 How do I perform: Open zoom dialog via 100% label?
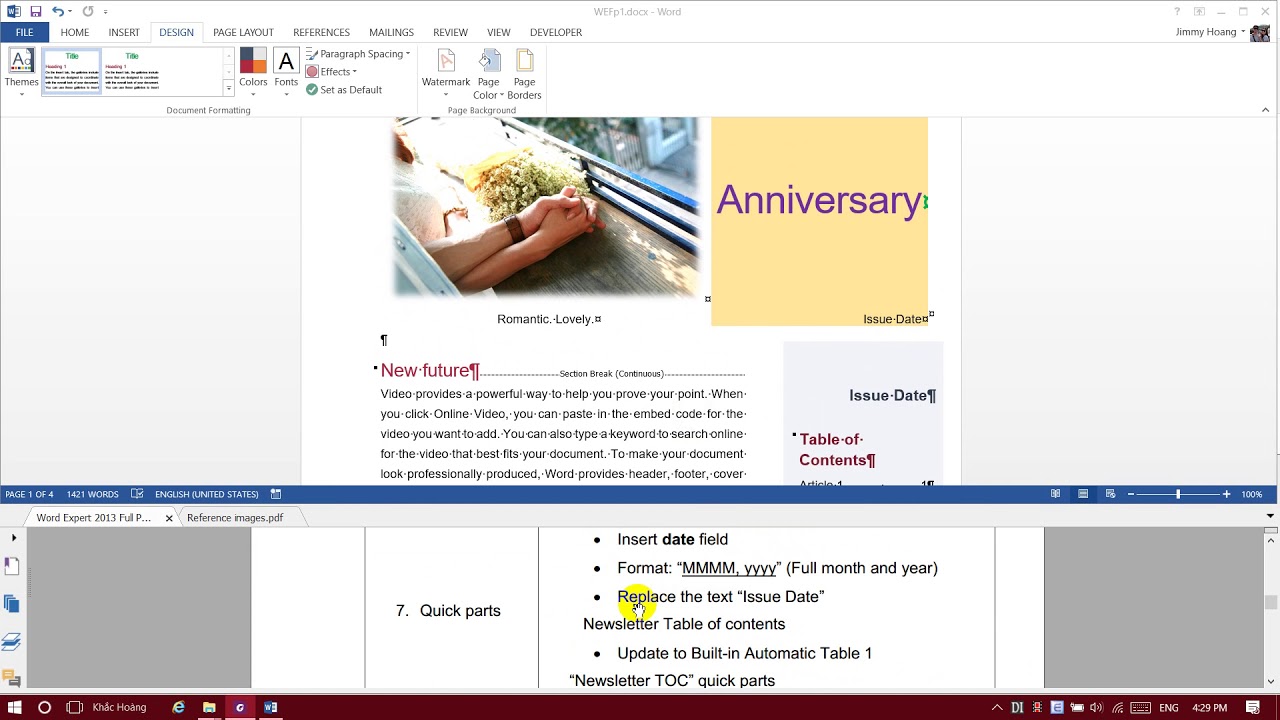[1251, 494]
